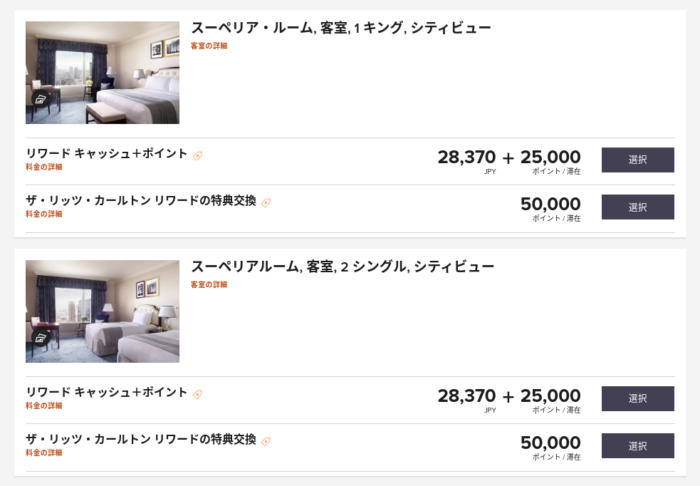This screenshot has width=700, height=486.
Task: Click the スーペリアルーム 2 シングル title
Action: tap(342, 266)
